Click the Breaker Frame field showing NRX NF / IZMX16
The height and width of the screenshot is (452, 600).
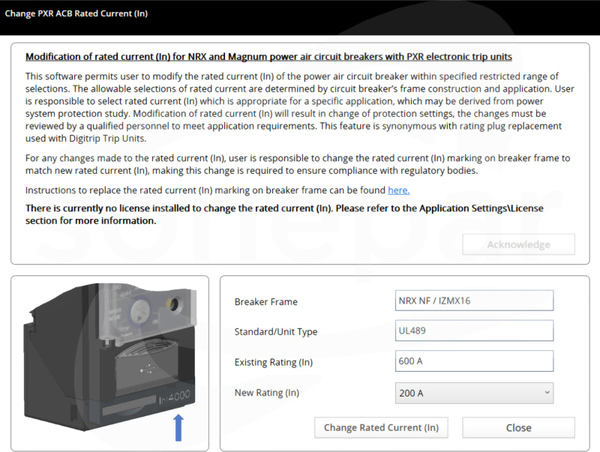pyautogui.click(x=474, y=300)
